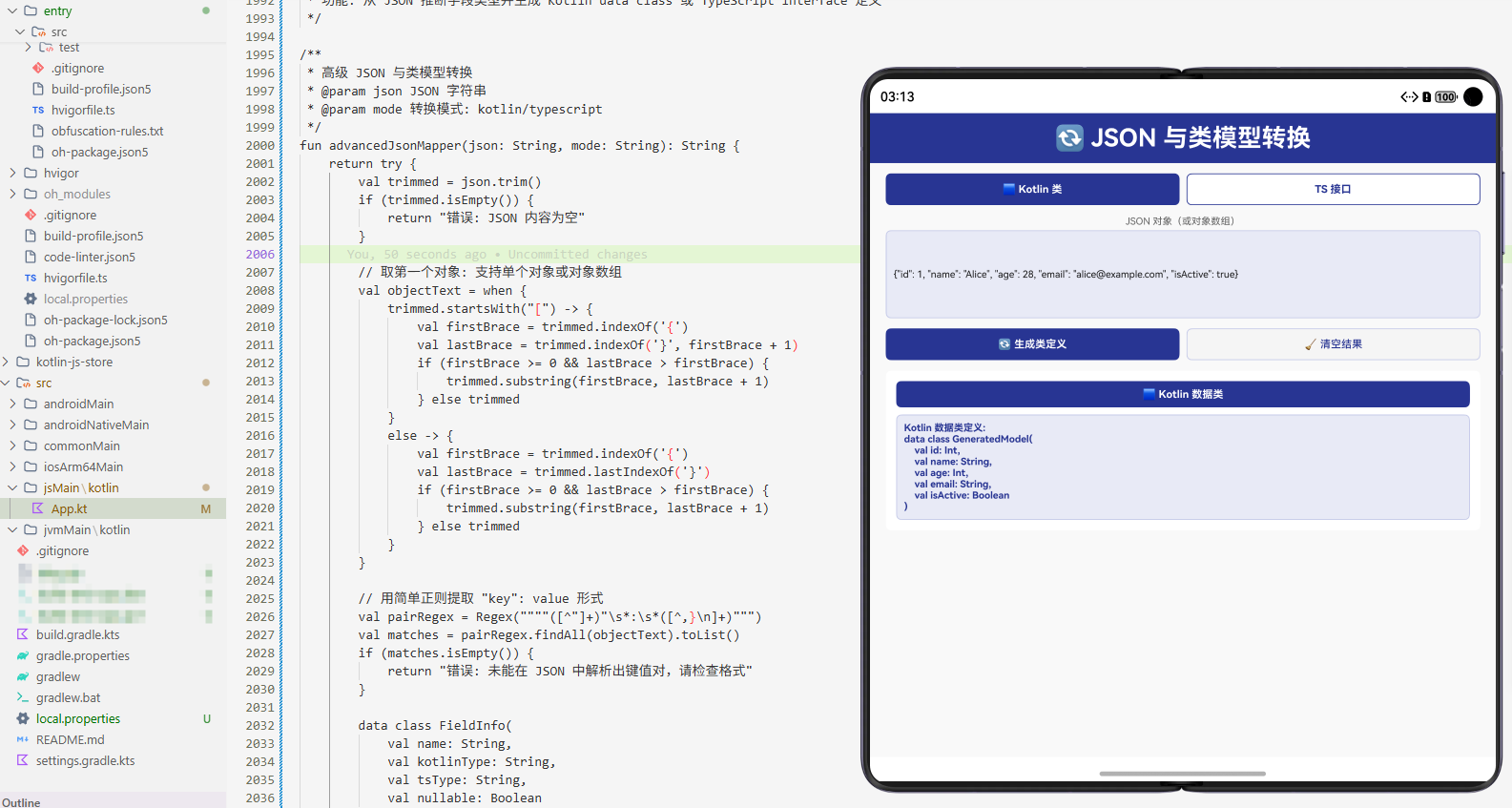Select App.kt Kotlin file icon
Screen dimensions: 1512x808
point(38,508)
